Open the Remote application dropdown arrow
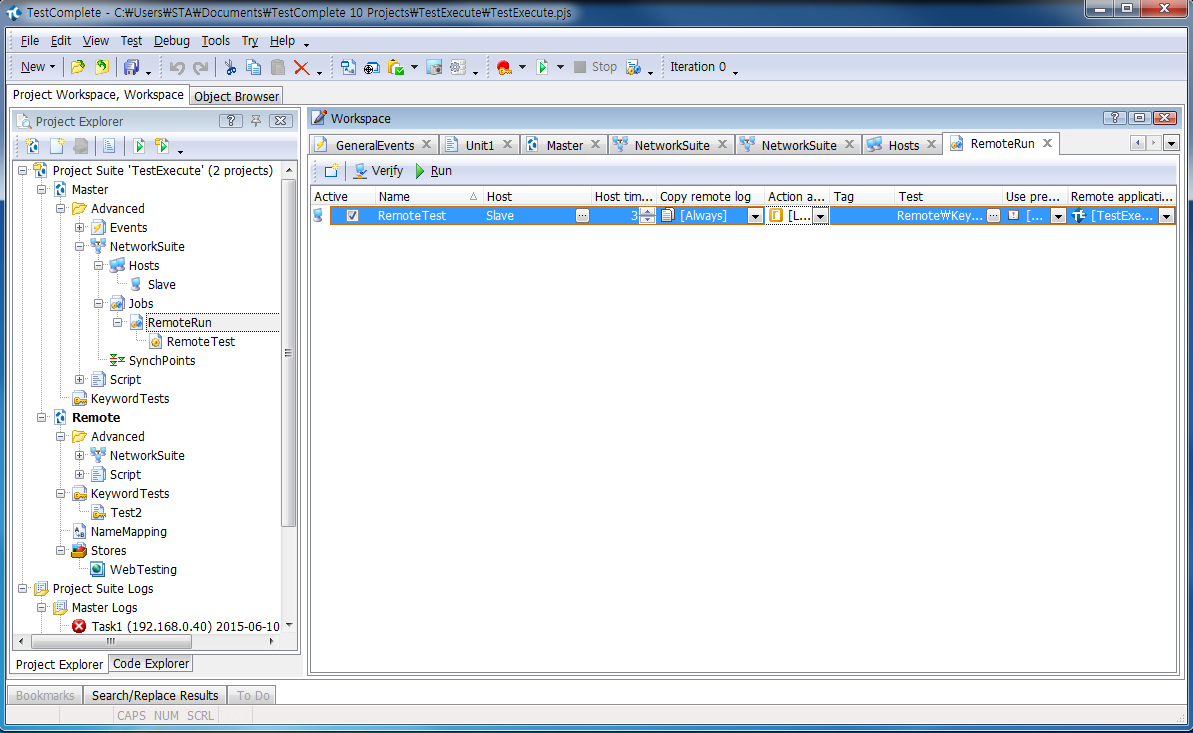Image resolution: width=1193 pixels, height=733 pixels. [1166, 216]
